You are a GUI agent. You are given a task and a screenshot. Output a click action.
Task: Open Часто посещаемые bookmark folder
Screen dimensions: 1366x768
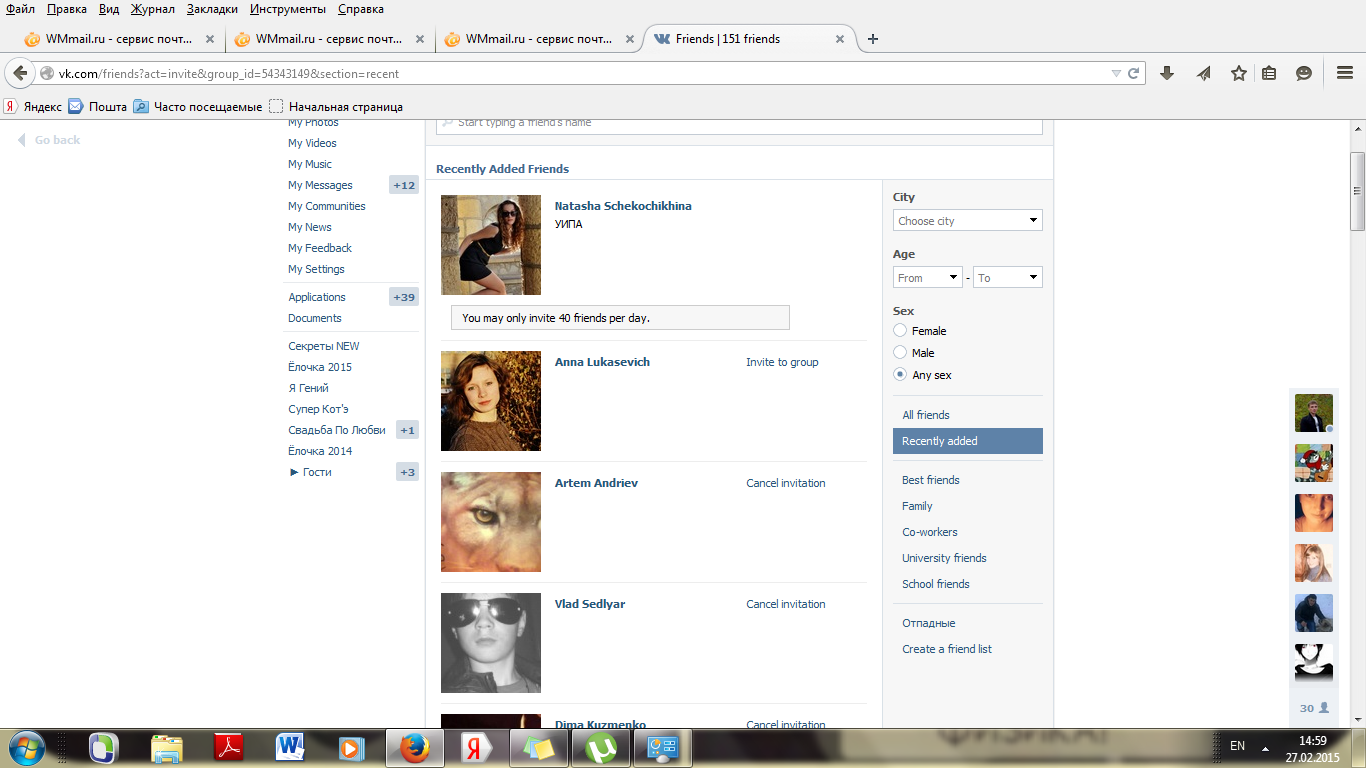point(198,107)
